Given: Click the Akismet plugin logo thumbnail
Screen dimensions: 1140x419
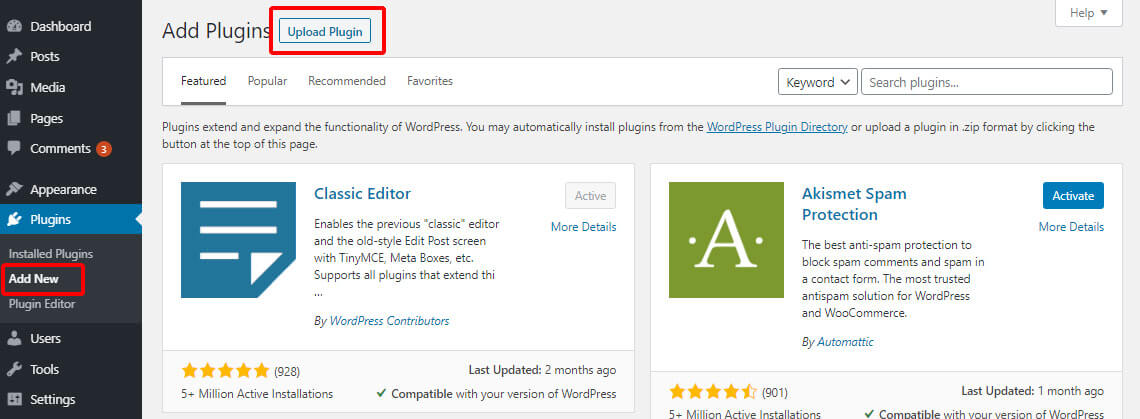Looking at the screenshot, I should click(x=726, y=240).
